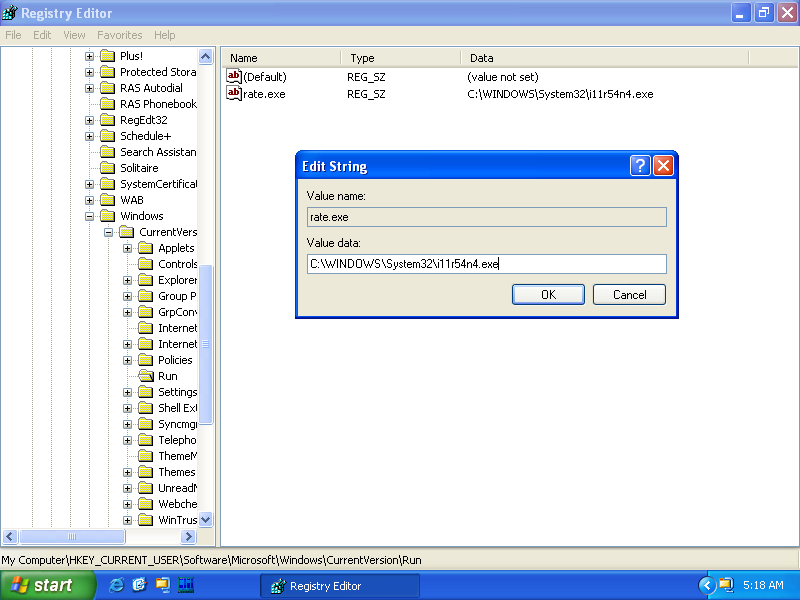Expand the Policies tree node
This screenshot has width=800, height=600.
pyautogui.click(x=128, y=360)
